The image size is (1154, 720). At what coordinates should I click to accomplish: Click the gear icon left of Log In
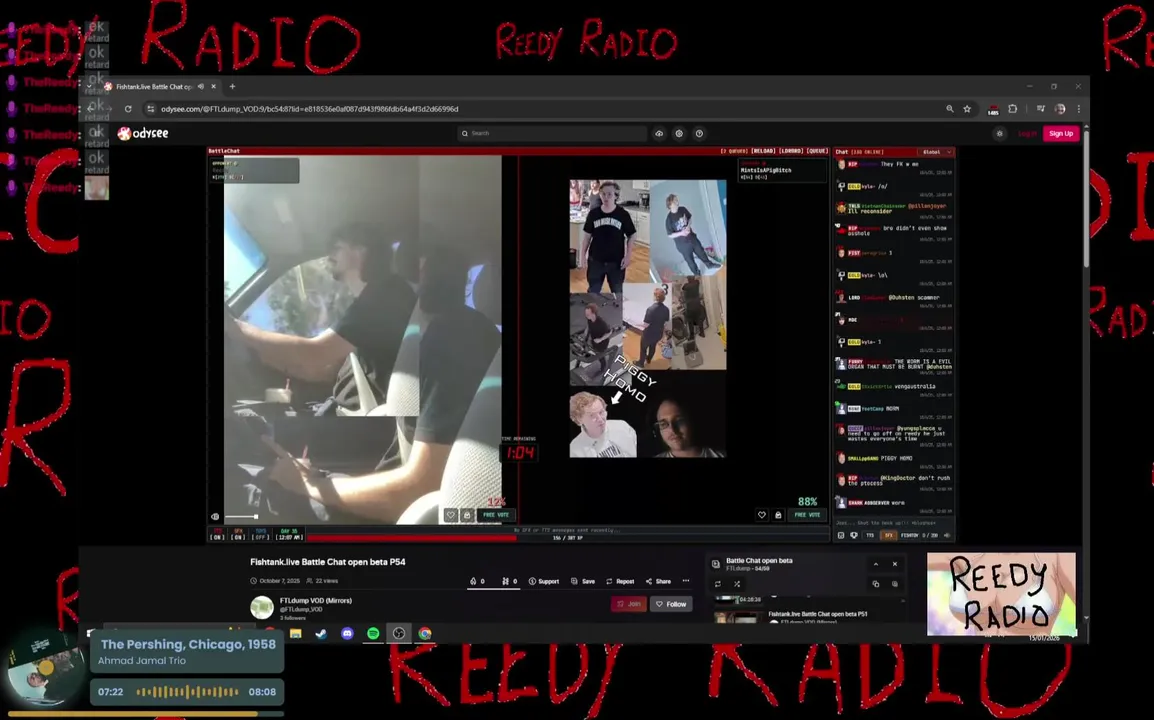999,133
